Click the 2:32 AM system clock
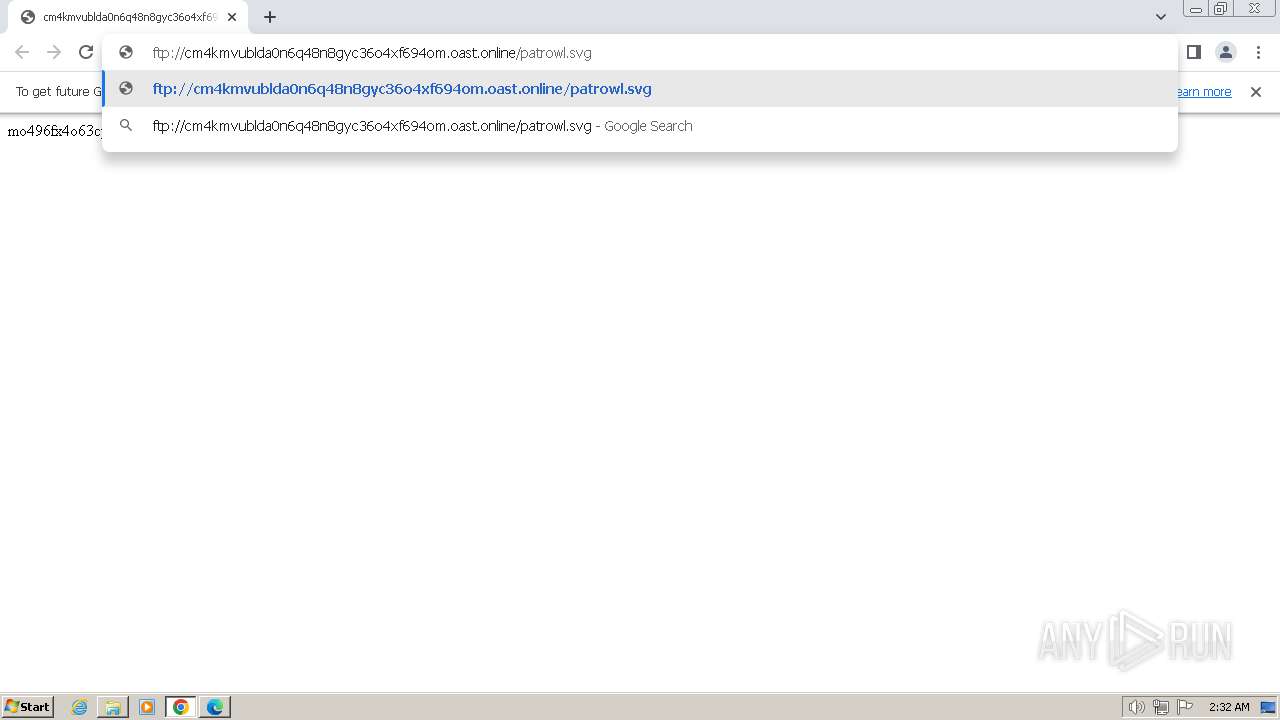Image resolution: width=1280 pixels, height=720 pixels. [1229, 707]
